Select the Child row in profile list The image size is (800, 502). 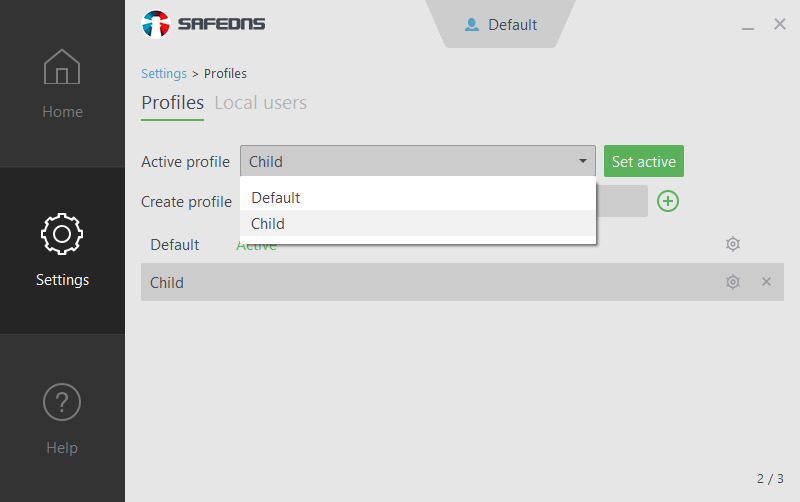[x=400, y=282]
